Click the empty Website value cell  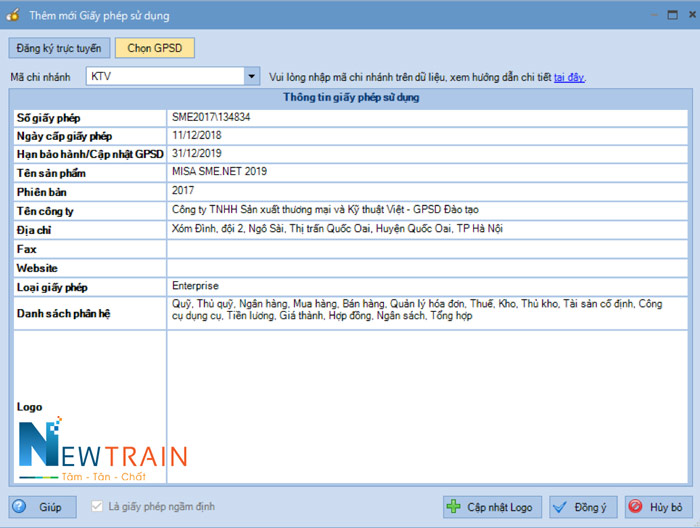[x=427, y=268]
